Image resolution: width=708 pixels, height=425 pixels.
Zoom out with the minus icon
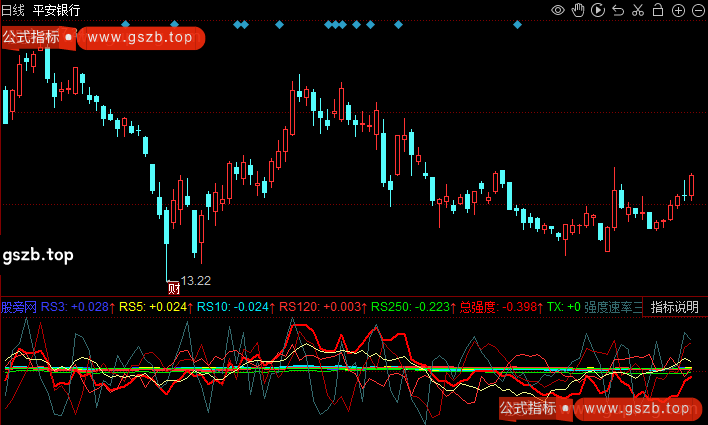(696, 9)
